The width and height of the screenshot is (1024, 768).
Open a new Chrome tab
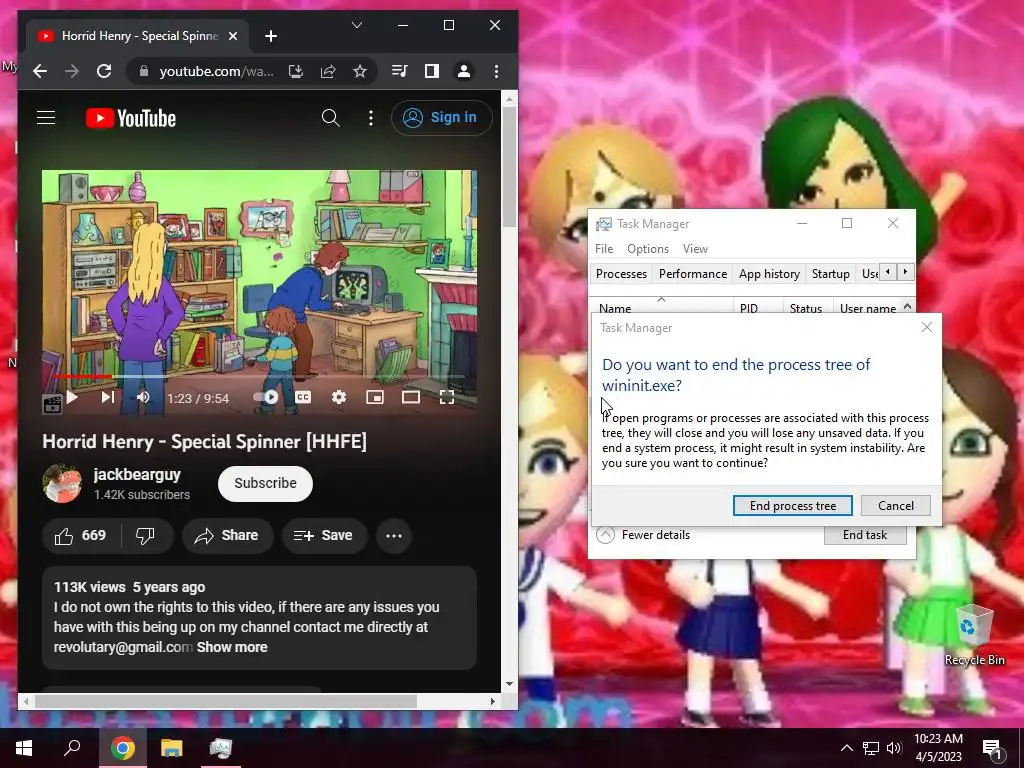tap(271, 37)
